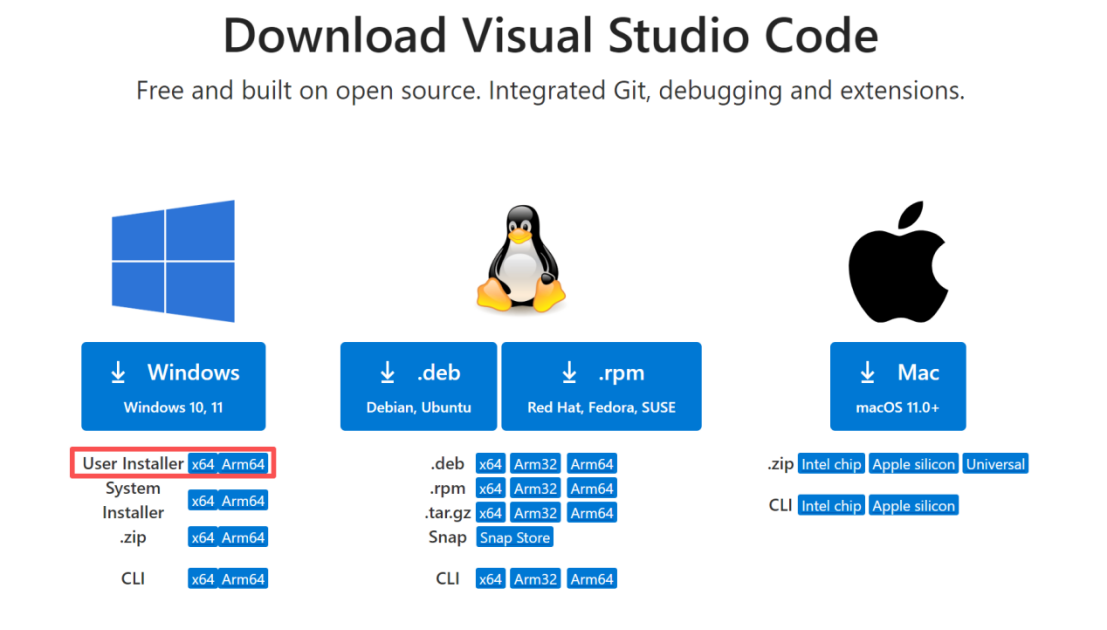Viewport: 1107px width, 630px height.
Task: Pick Linux .rpm x64 link
Action: [490, 489]
